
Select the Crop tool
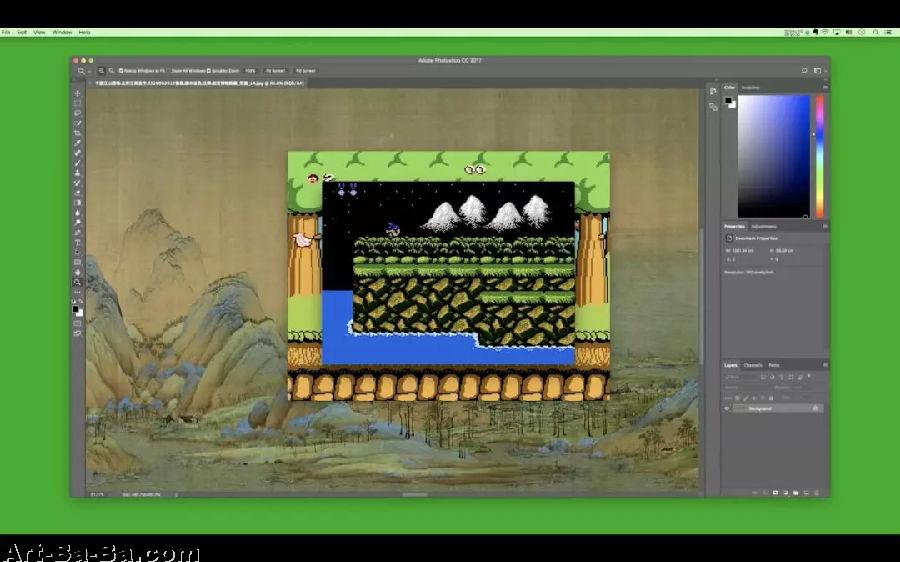(x=77, y=133)
